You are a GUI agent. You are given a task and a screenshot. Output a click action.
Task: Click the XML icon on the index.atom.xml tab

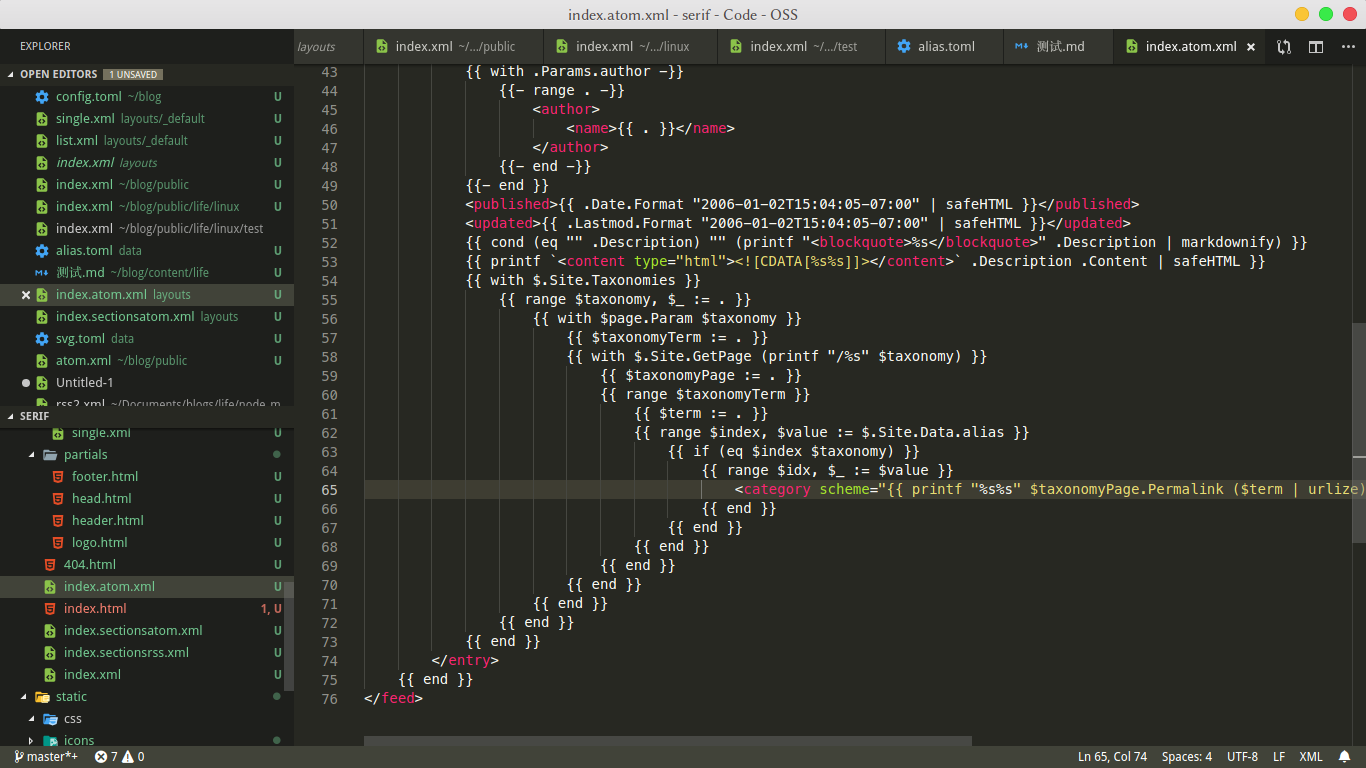(1132, 47)
